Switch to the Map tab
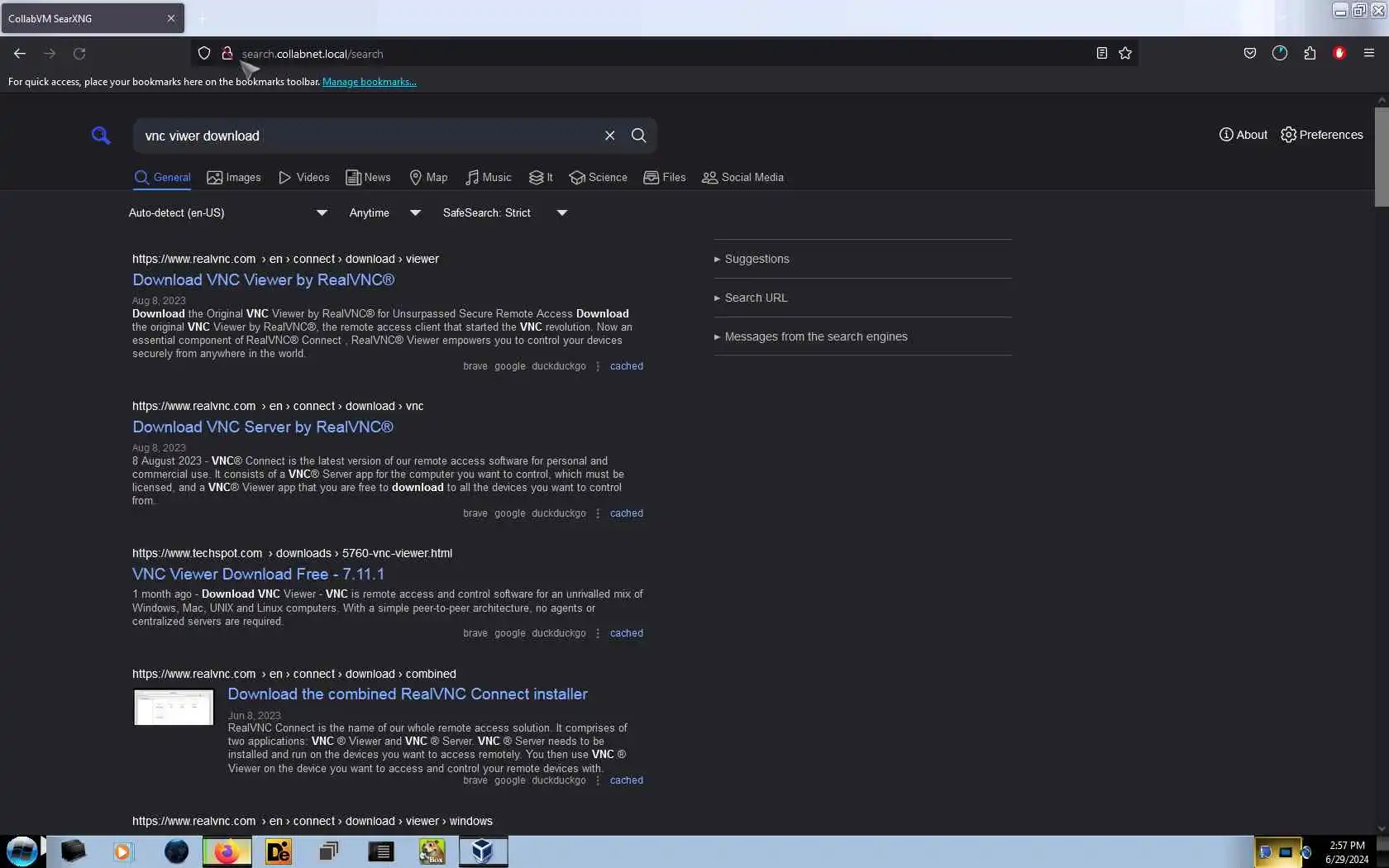Image resolution: width=1389 pixels, height=868 pixels. (428, 178)
